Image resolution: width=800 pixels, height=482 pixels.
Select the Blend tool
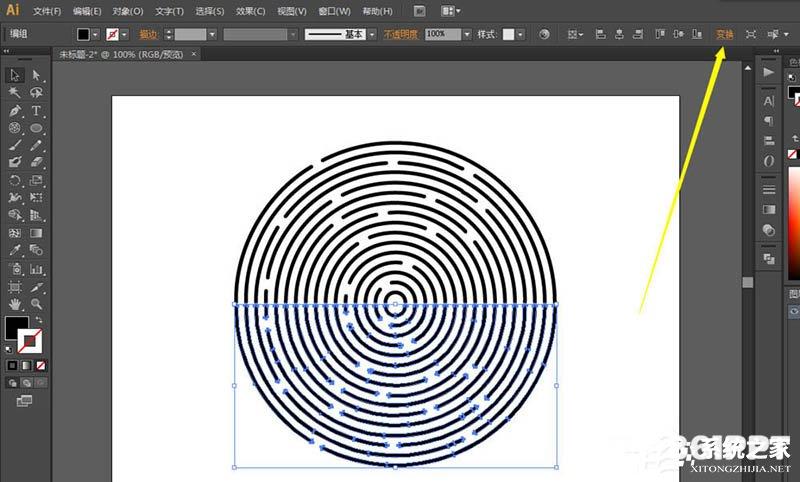(36, 250)
